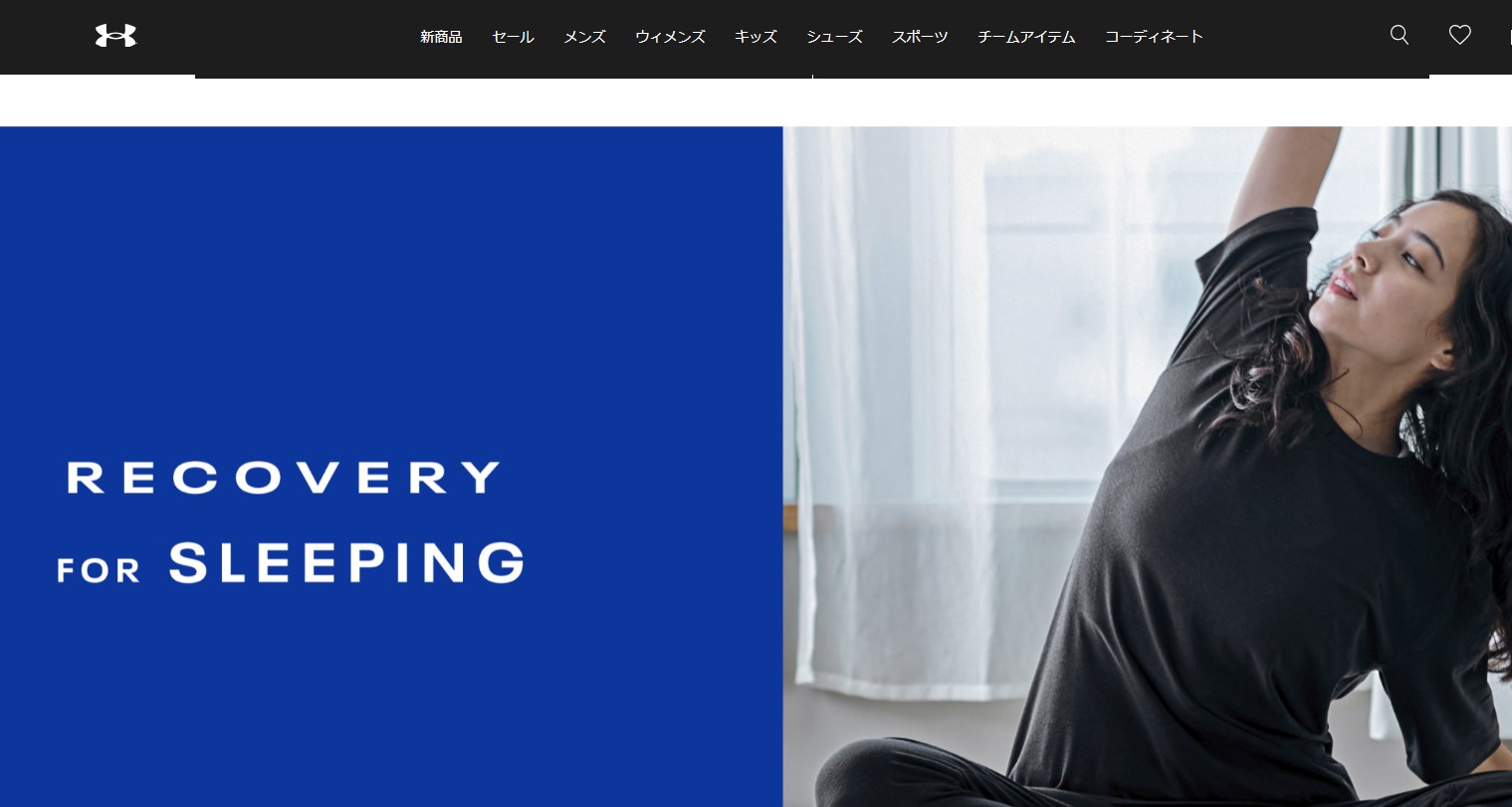
Task: Open the キッズ menu item
Action: click(756, 37)
